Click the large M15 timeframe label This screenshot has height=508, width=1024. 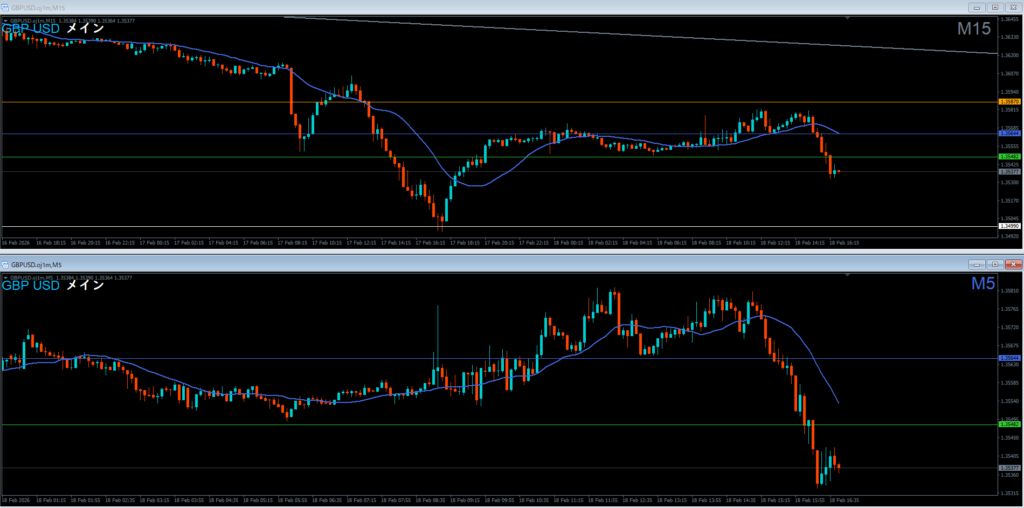pyautogui.click(x=973, y=29)
